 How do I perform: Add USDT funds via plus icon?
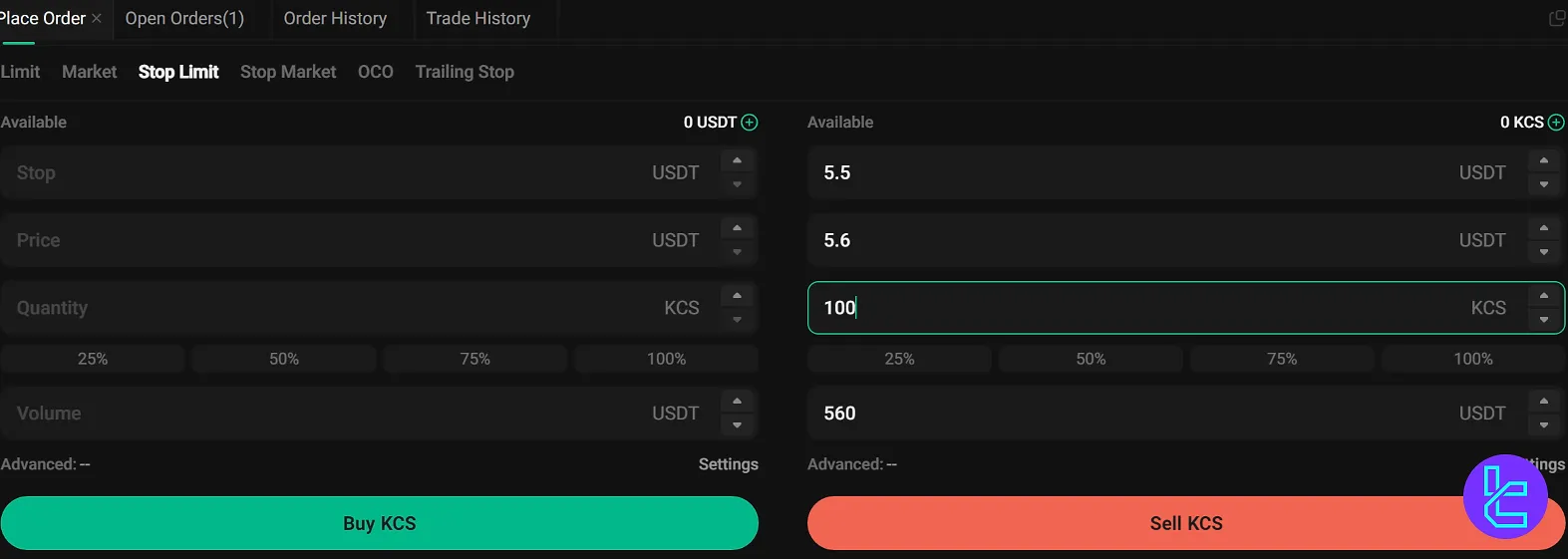click(x=750, y=123)
